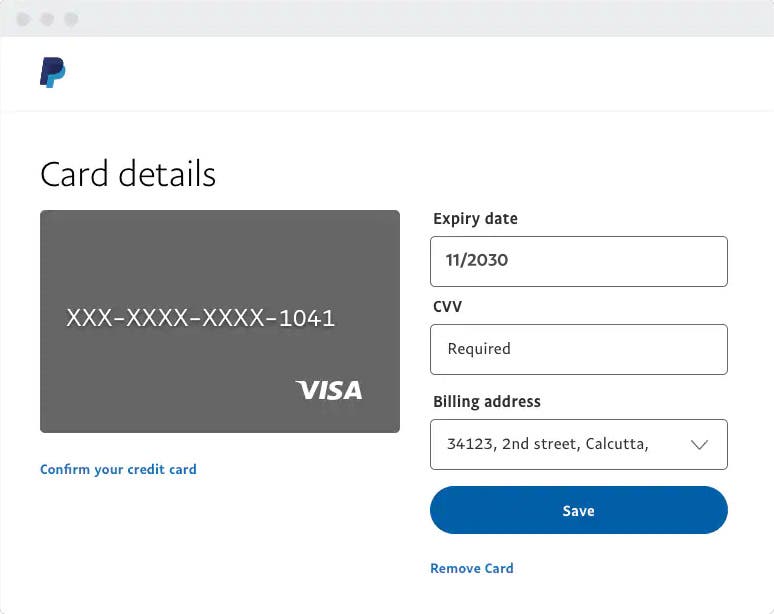This screenshot has height=614, width=774.
Task: Click the Card details heading
Action: point(128,174)
